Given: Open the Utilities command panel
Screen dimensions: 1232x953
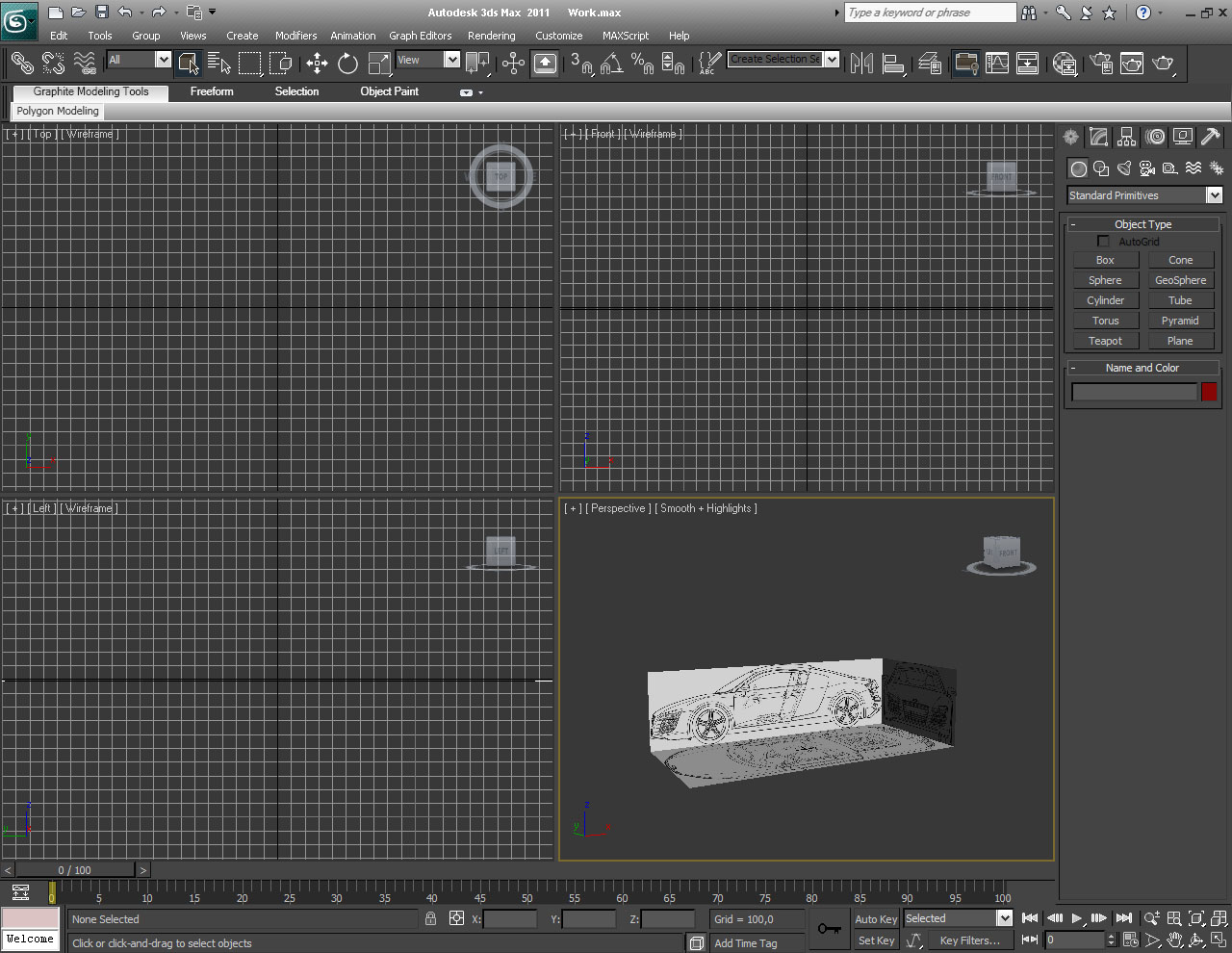Looking at the screenshot, I should click(1211, 138).
